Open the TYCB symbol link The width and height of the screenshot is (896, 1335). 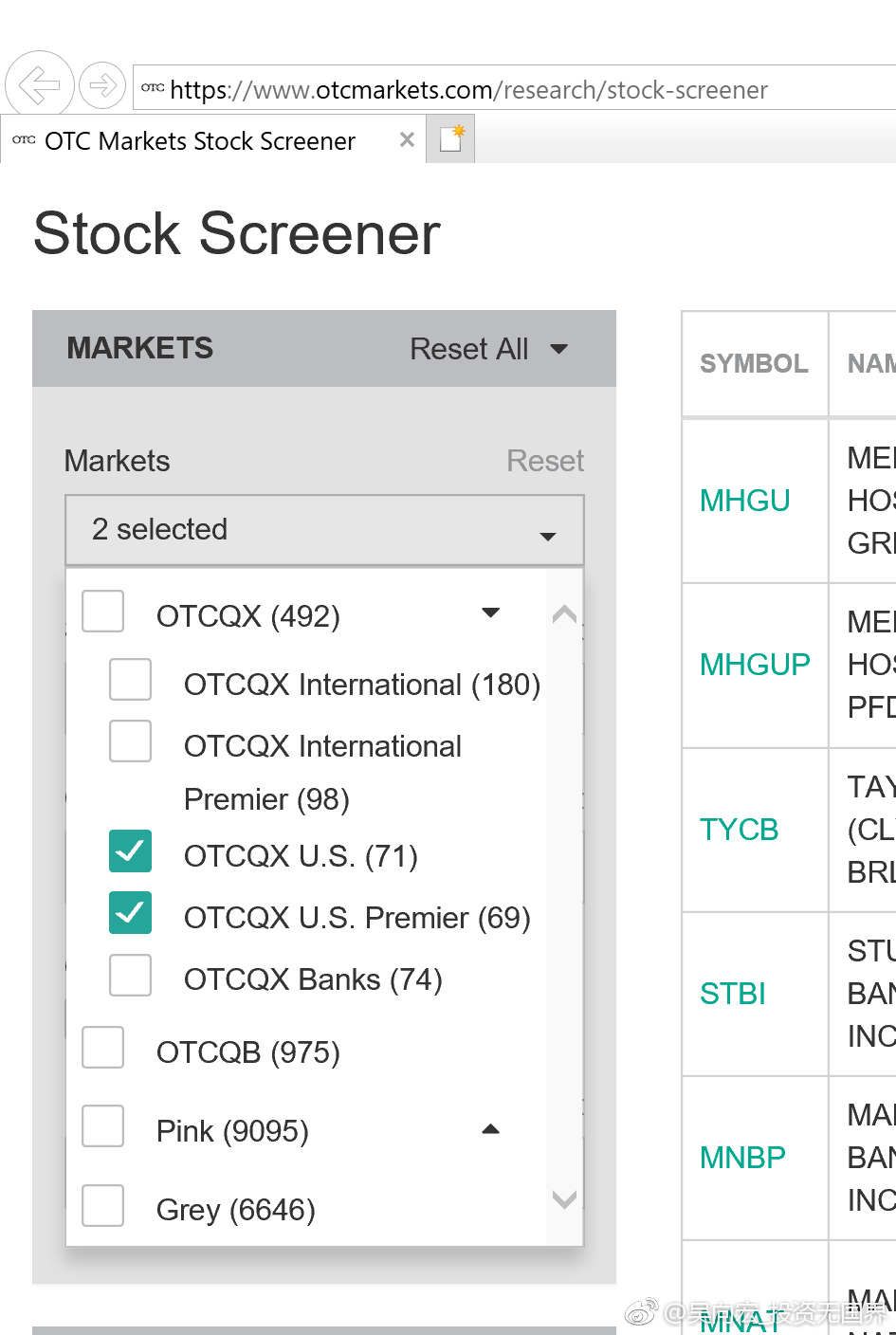pos(739,830)
